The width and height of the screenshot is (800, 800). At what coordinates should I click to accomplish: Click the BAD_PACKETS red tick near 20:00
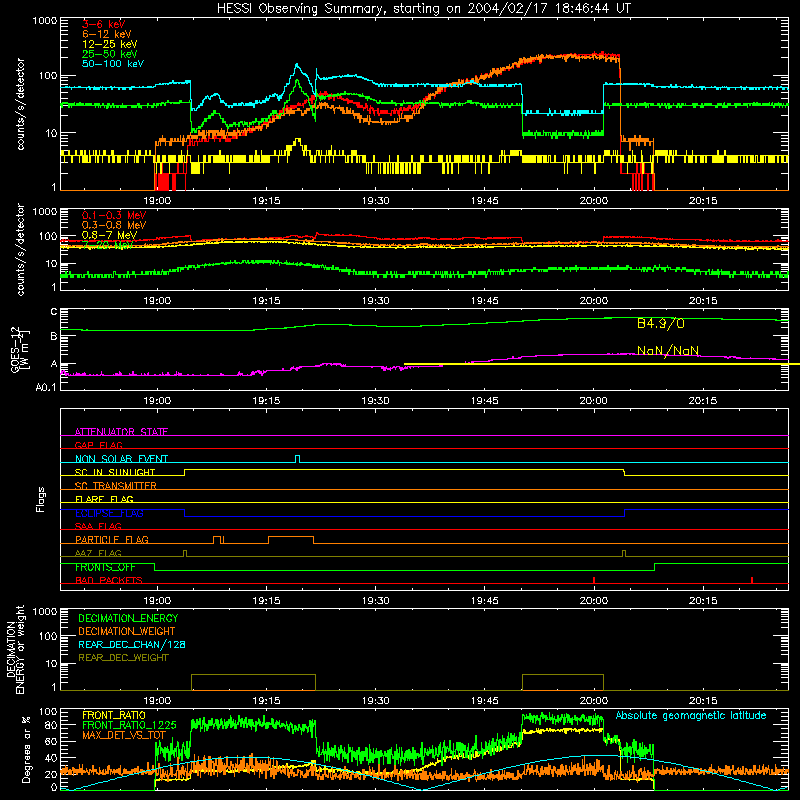click(x=594, y=580)
